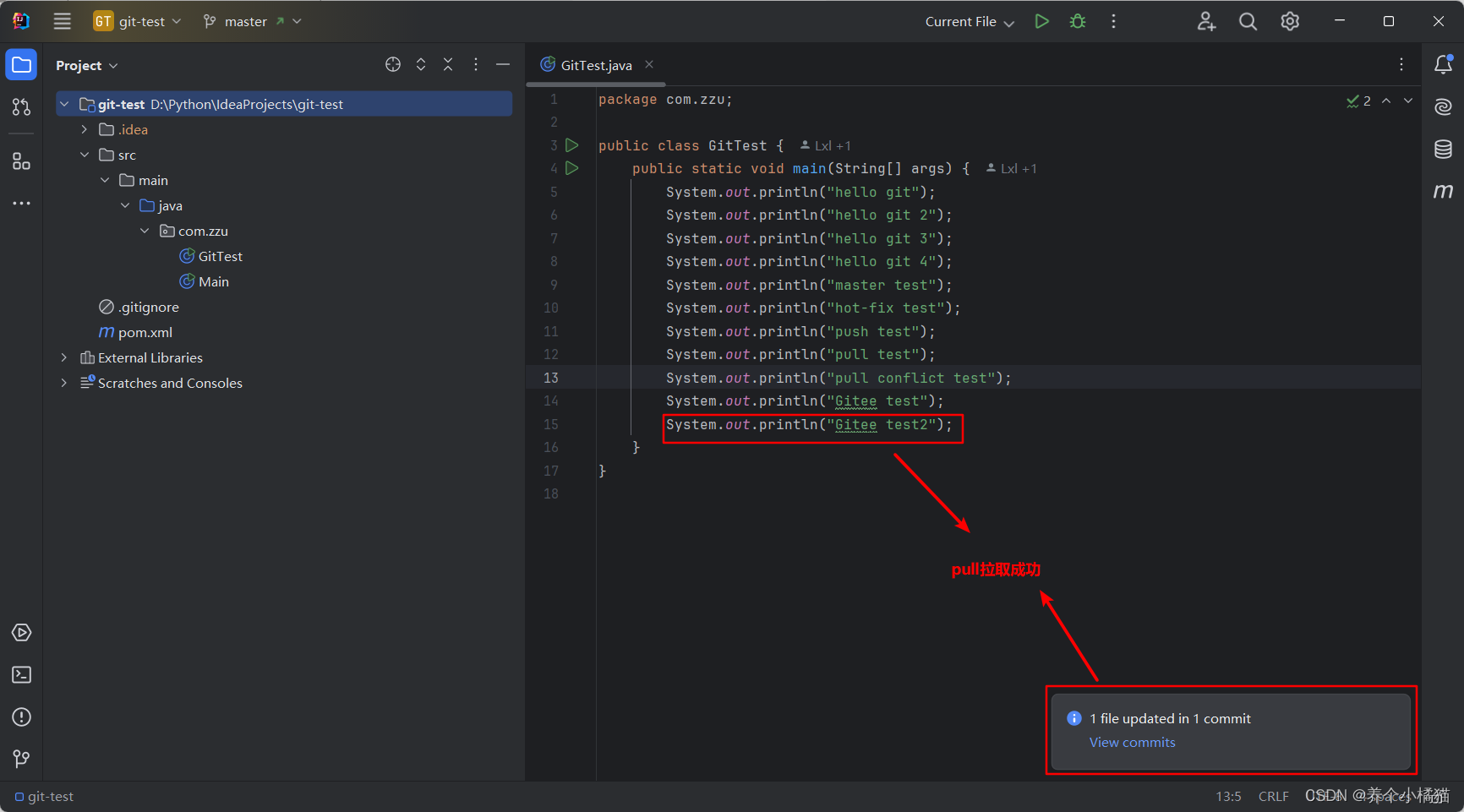Expand the .idea folder
The height and width of the screenshot is (812, 1464).
(85, 129)
